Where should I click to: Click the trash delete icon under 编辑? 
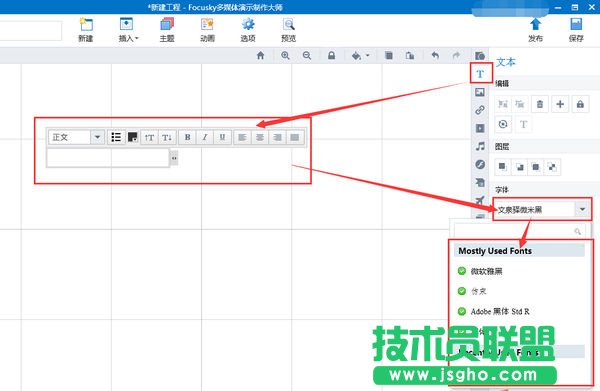540,104
